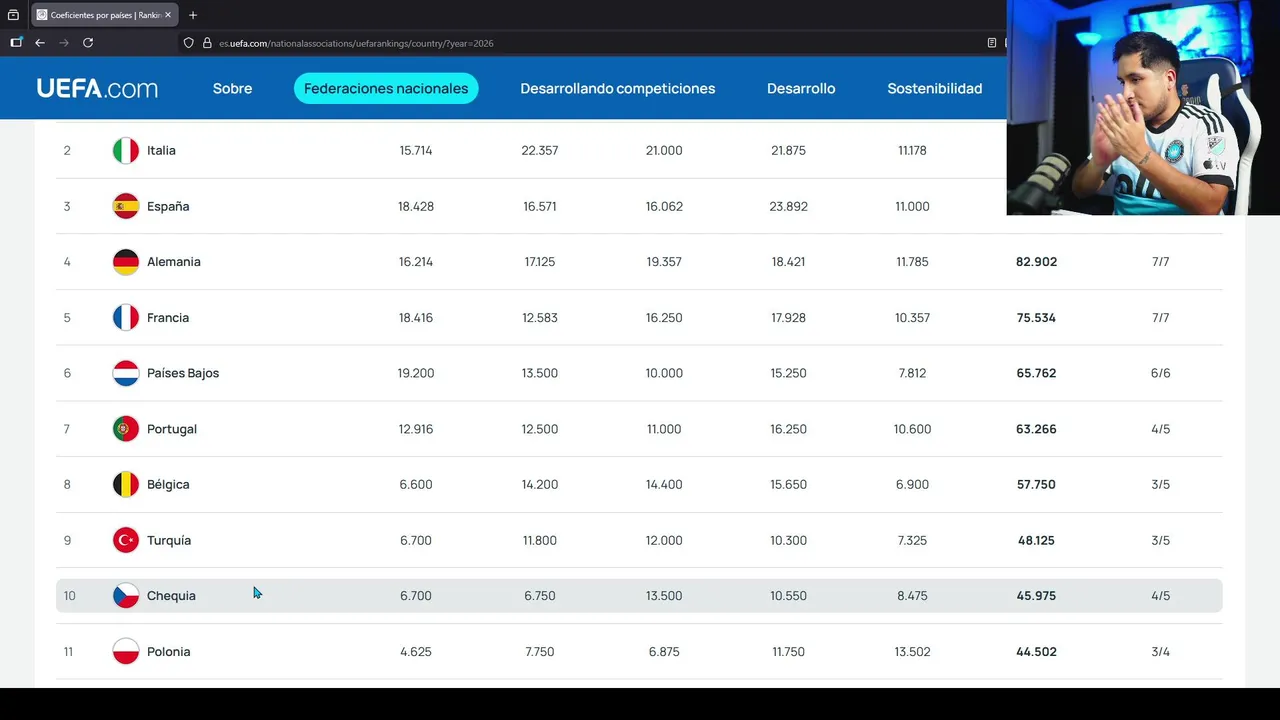Click Bélgica coefficient 14.400

[664, 484]
